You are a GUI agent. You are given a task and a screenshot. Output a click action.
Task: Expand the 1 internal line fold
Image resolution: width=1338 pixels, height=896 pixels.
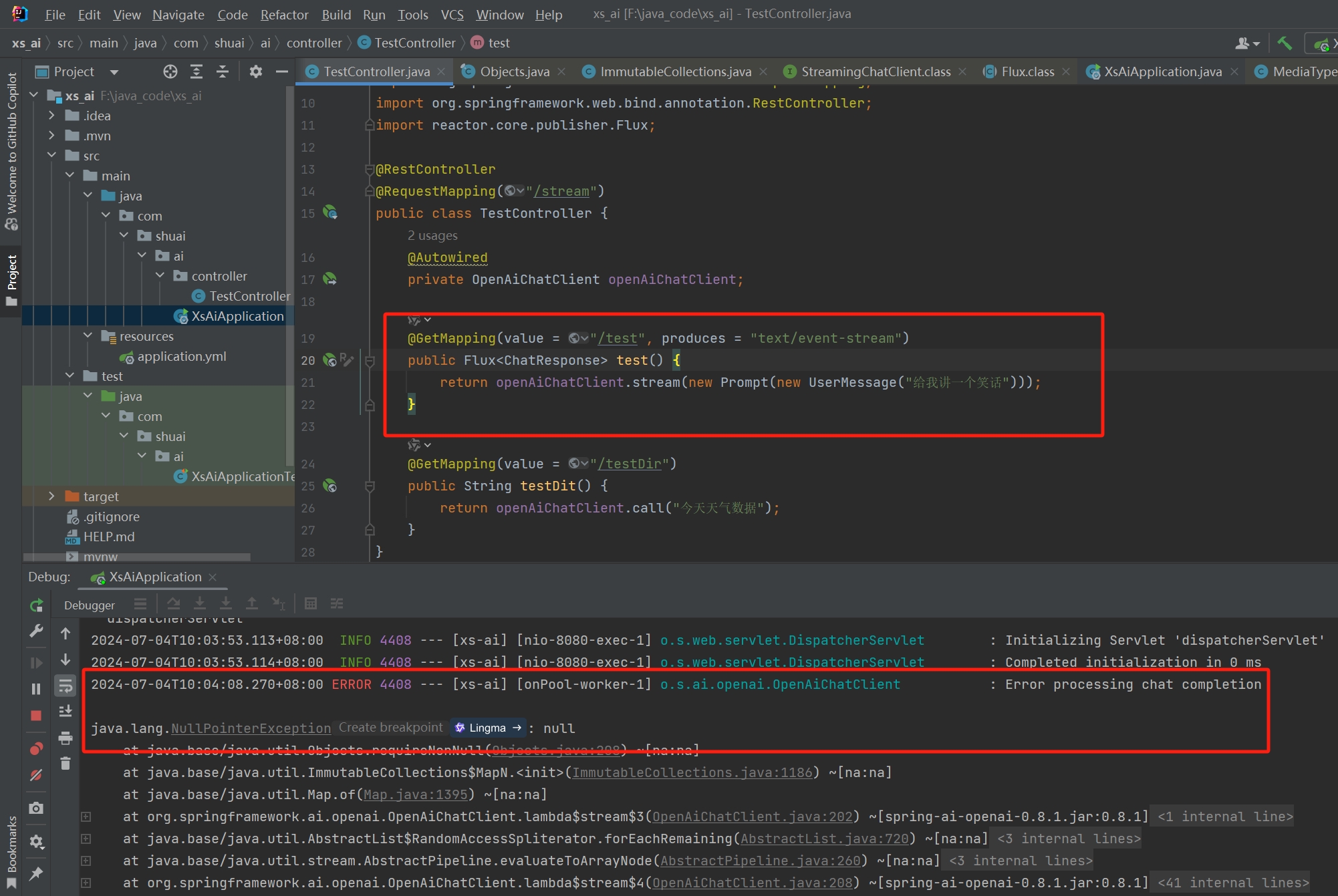1226,816
